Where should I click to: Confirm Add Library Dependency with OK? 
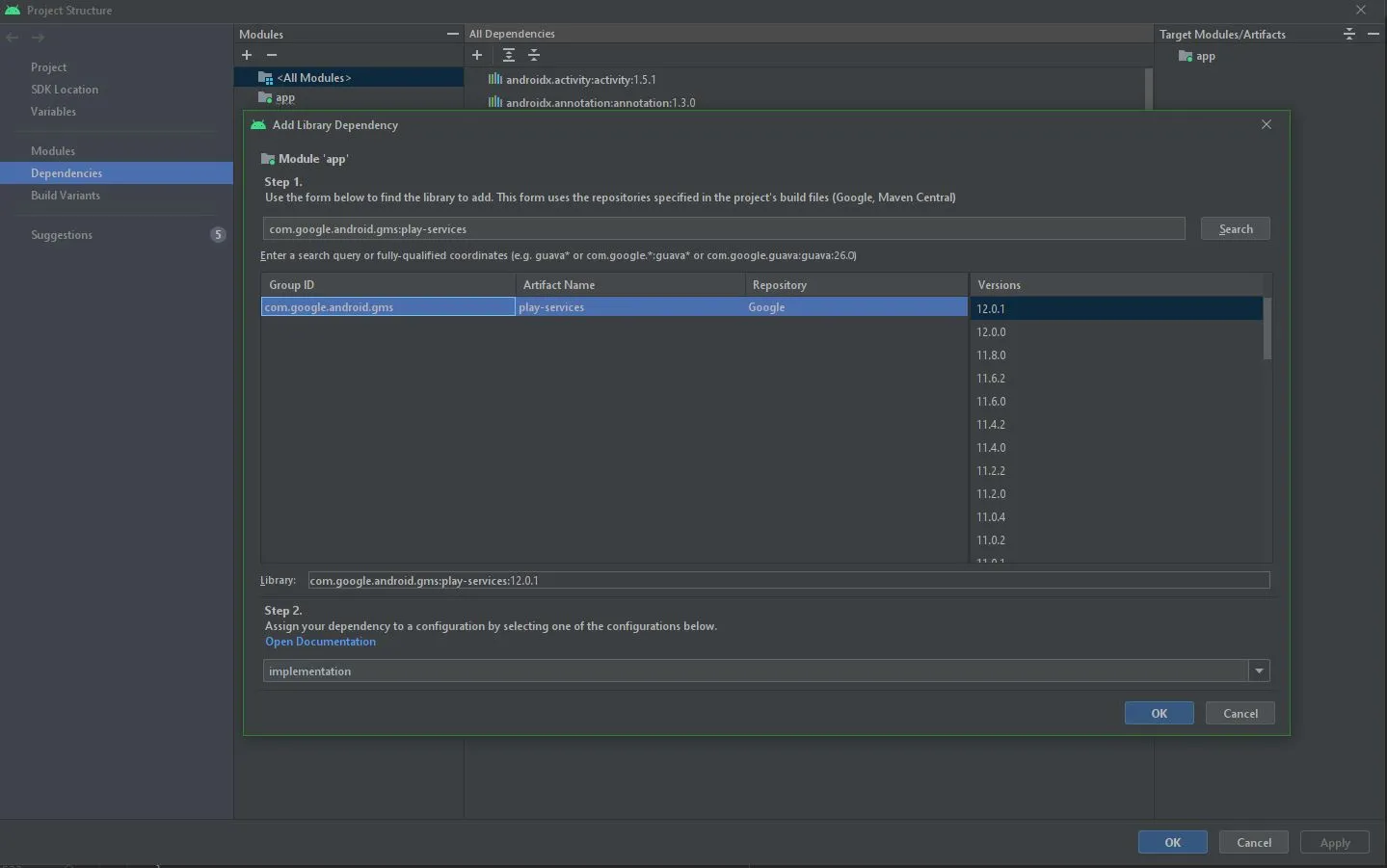pyautogui.click(x=1160, y=714)
